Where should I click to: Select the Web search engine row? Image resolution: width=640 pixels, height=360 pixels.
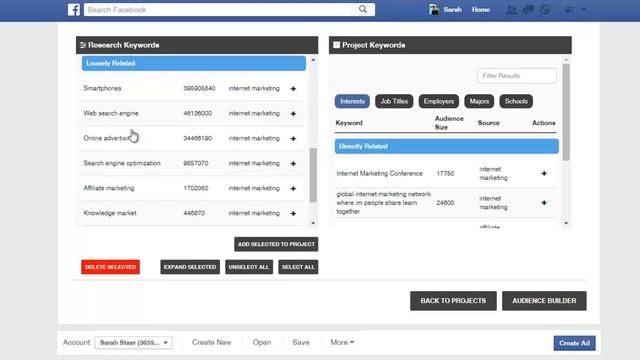pyautogui.click(x=193, y=113)
